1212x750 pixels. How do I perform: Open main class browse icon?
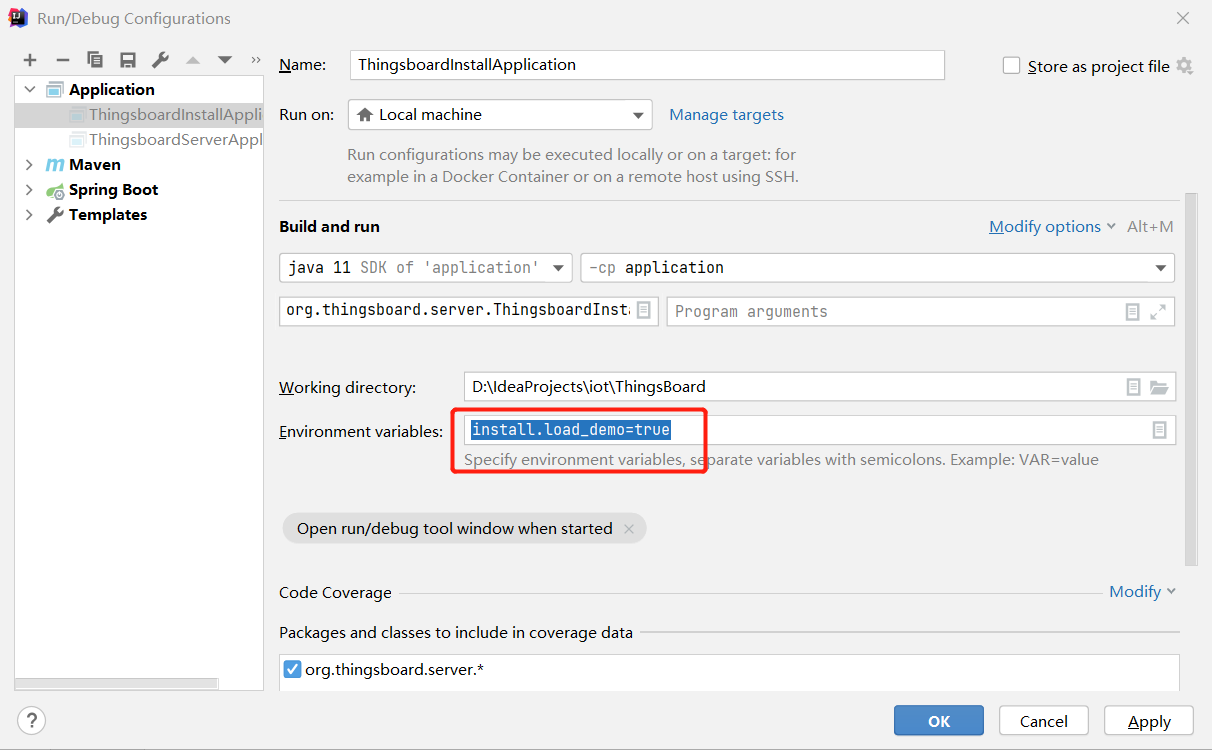(644, 311)
